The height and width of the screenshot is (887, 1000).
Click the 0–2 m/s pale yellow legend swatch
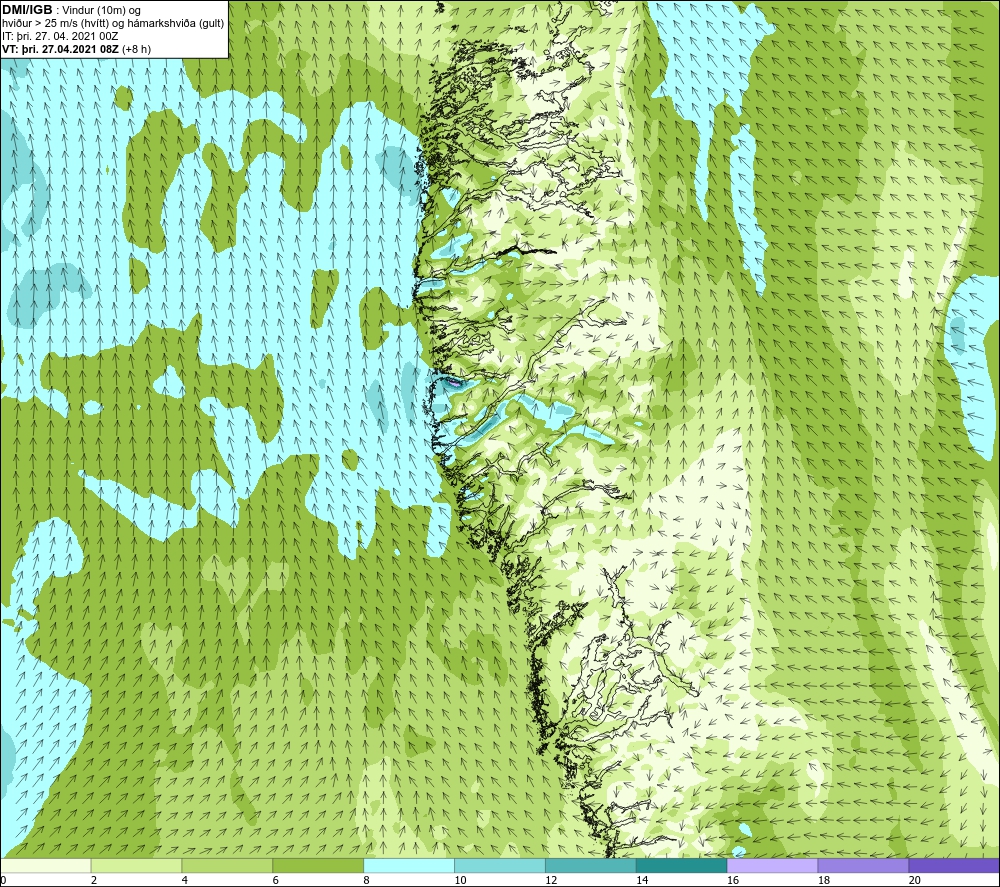45,865
